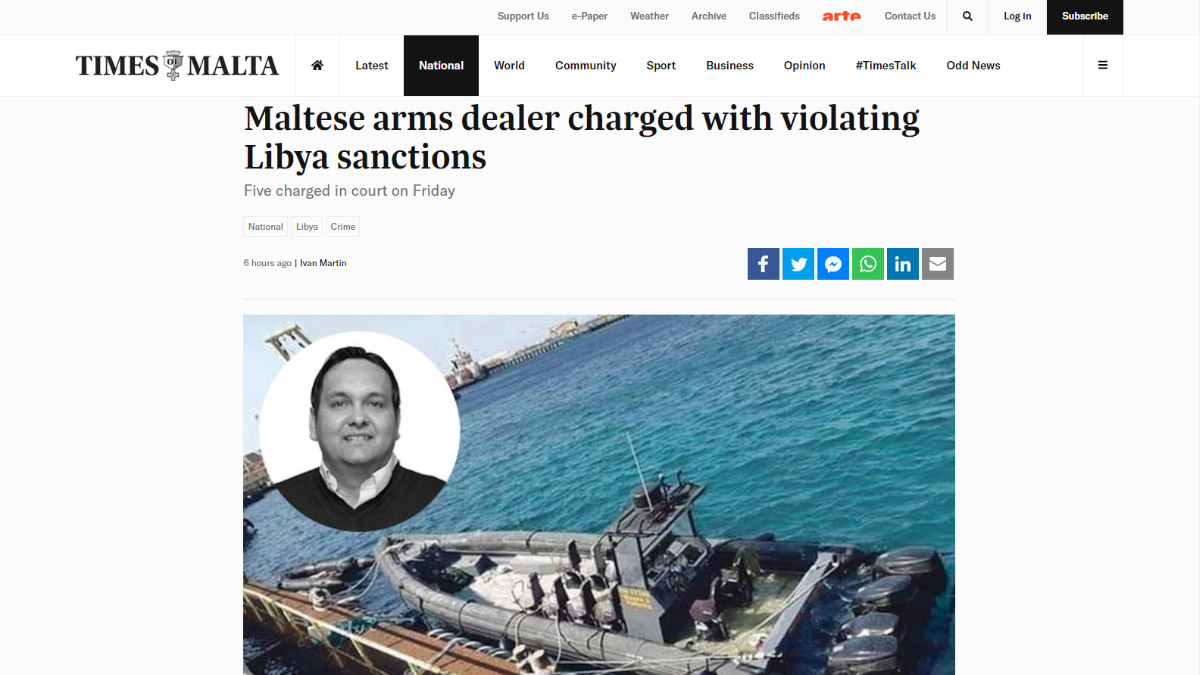Open author Ivan Martin's page
Viewport: 1200px width, 675px height.
point(323,263)
